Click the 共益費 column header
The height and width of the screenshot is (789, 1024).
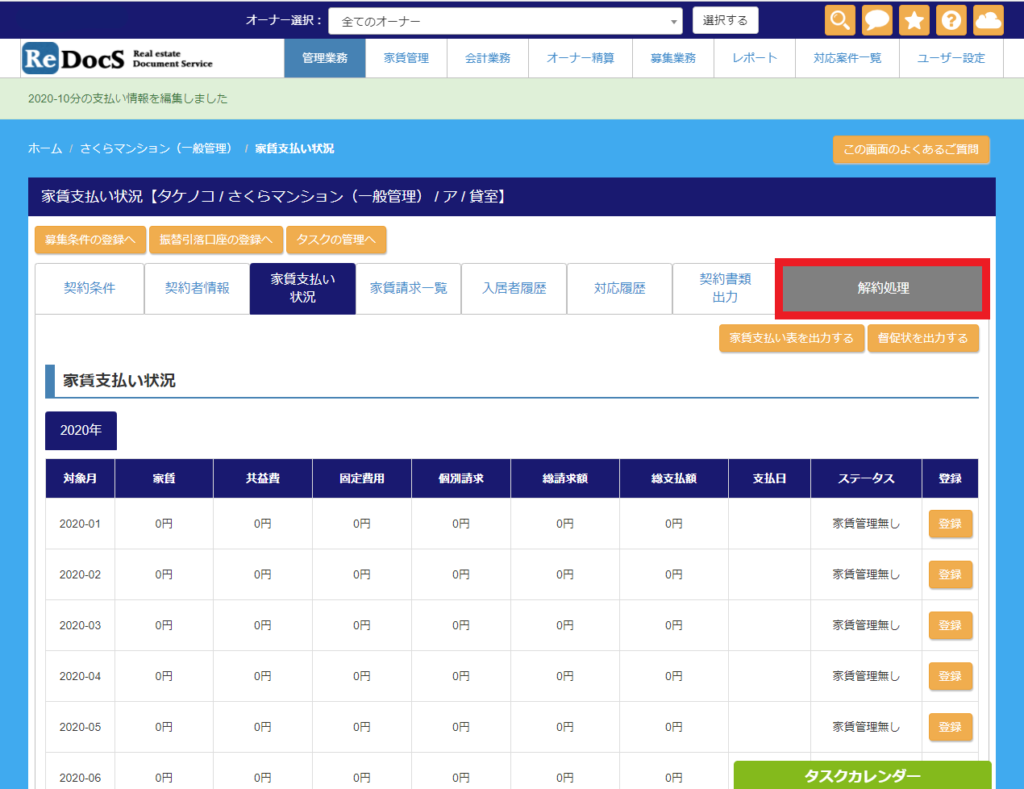pyautogui.click(x=263, y=479)
